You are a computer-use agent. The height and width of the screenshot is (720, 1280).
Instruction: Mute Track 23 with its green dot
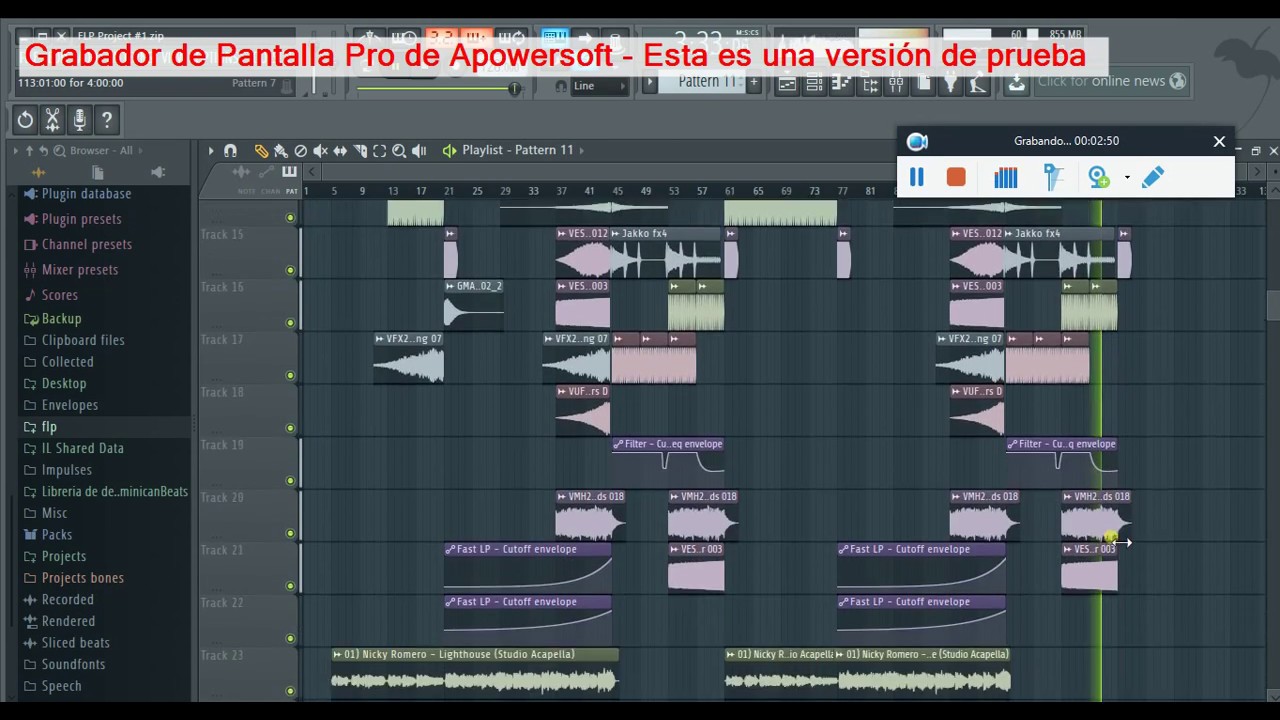pyautogui.click(x=290, y=691)
